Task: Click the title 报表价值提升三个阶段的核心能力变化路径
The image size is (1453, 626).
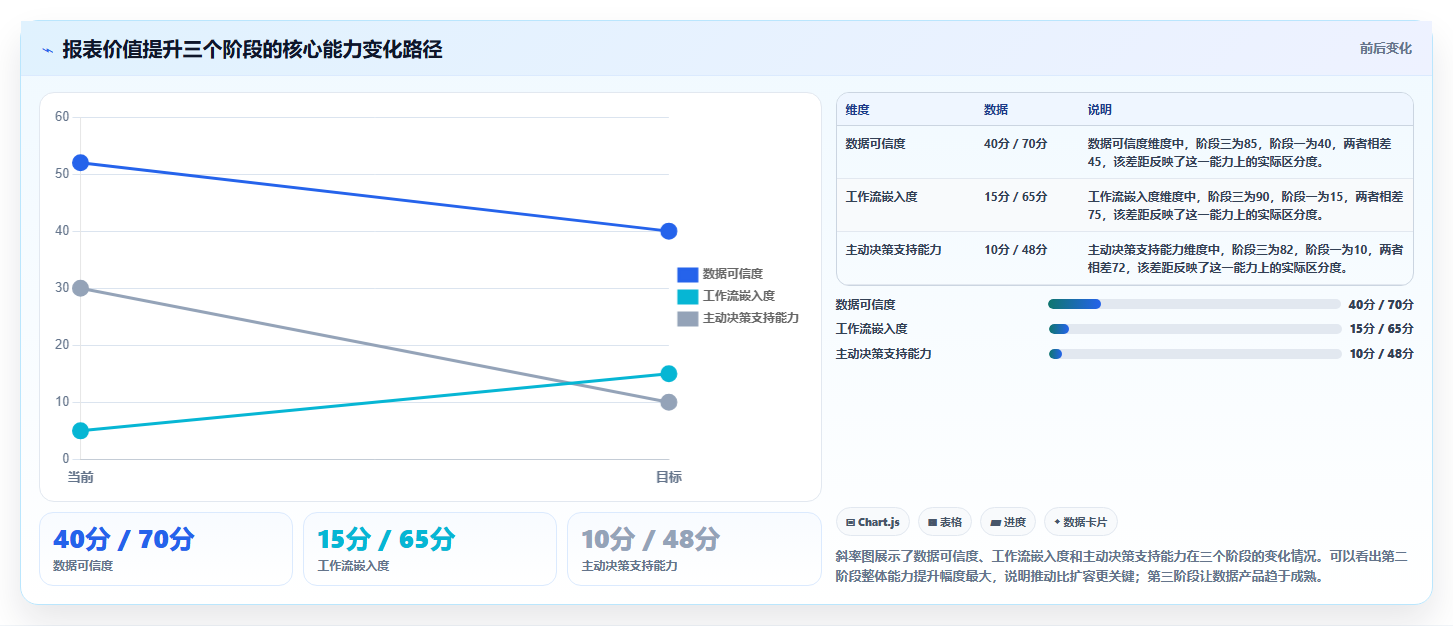Action: (252, 50)
